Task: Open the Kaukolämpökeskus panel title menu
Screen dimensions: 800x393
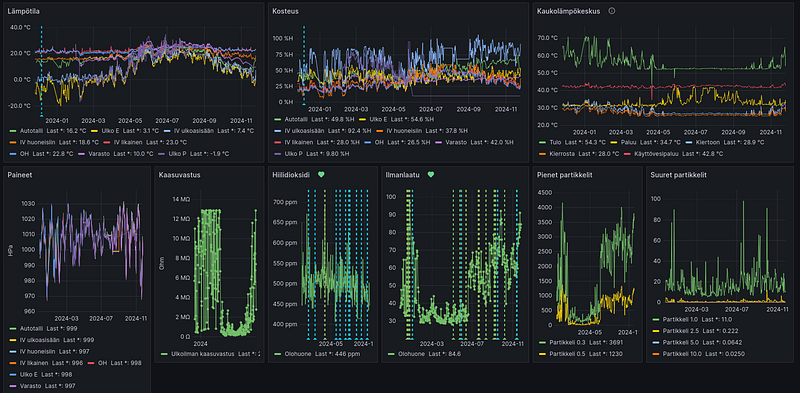Action: point(568,11)
